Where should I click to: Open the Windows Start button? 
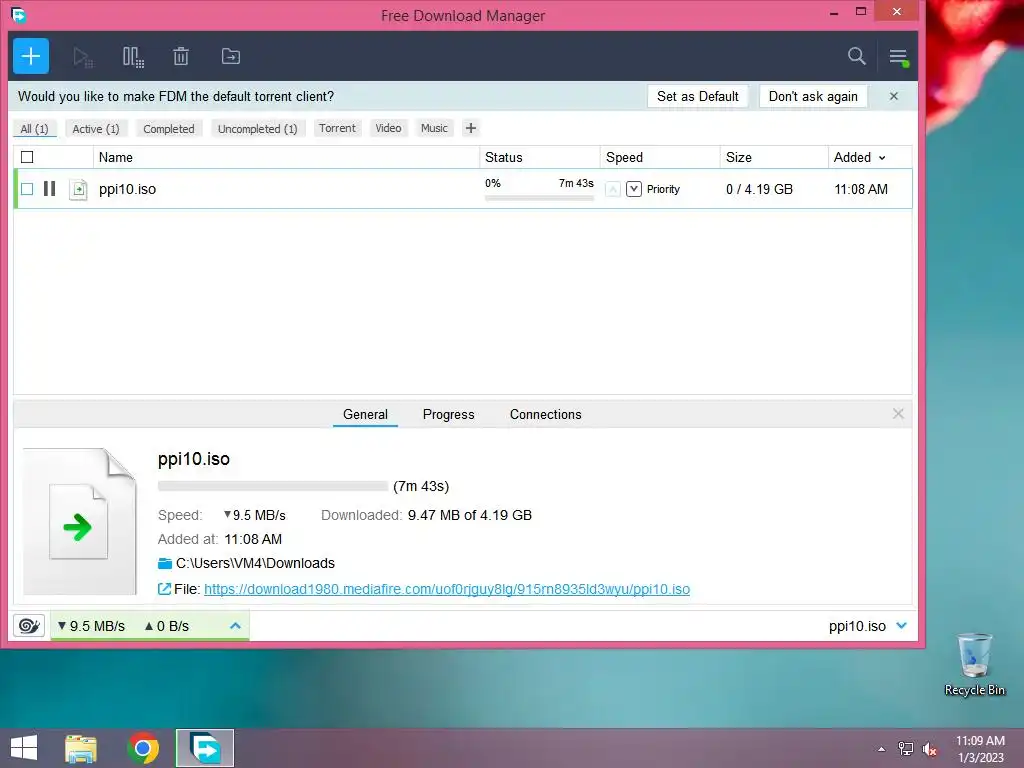[24, 748]
